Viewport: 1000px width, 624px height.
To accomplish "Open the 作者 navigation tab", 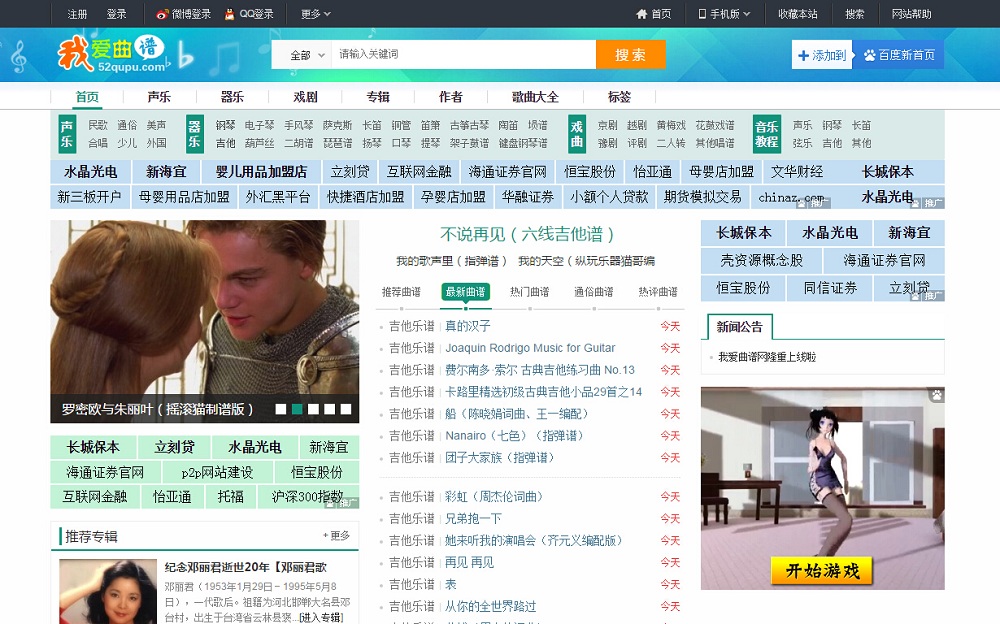I will tap(451, 97).
